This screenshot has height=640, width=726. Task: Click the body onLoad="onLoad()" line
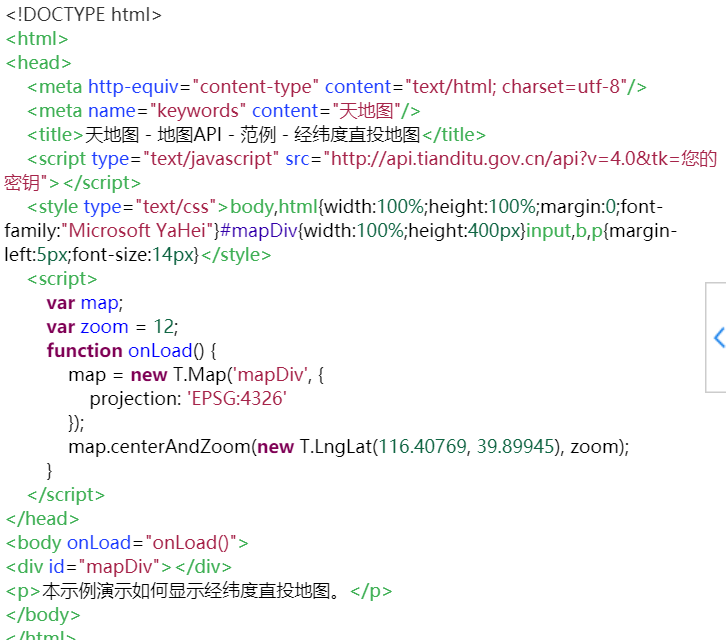click(x=127, y=543)
